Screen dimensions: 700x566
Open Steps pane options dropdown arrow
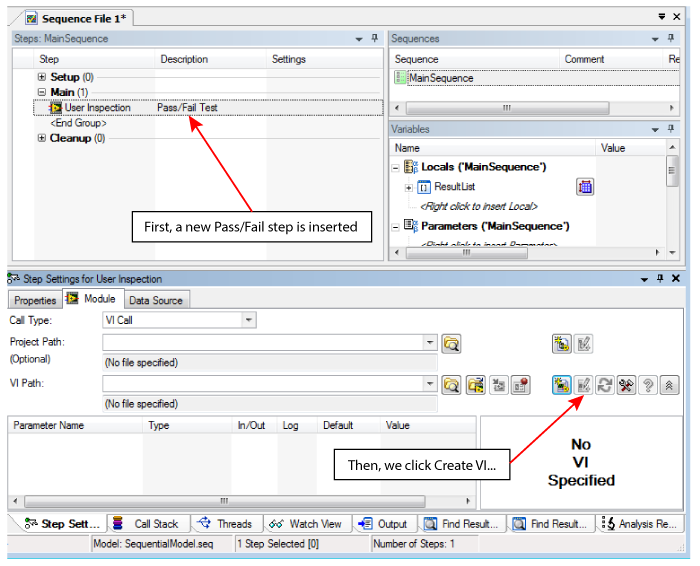(x=358, y=39)
